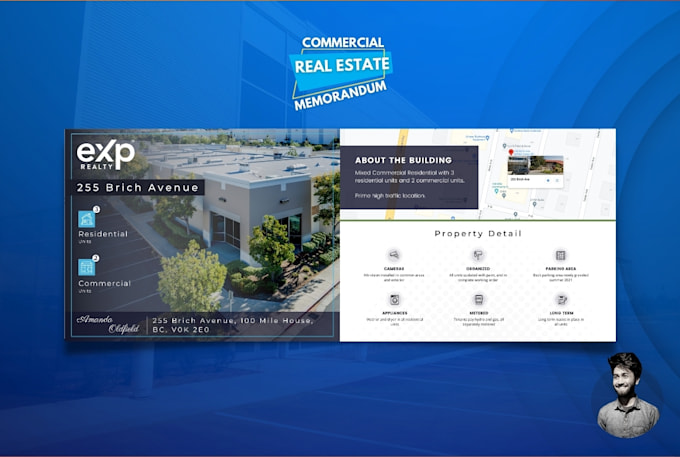Viewport: 680px width, 457px height.
Task: Click the 'COMMERCIAL' title word
Action: coord(343,42)
